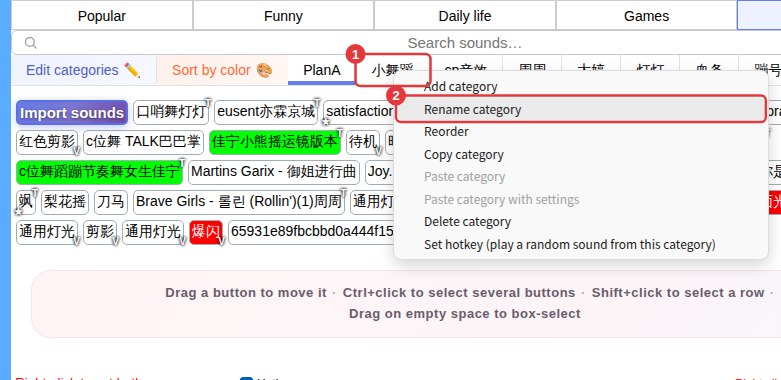
Task: Select Reorder in the context menu
Action: [580, 132]
